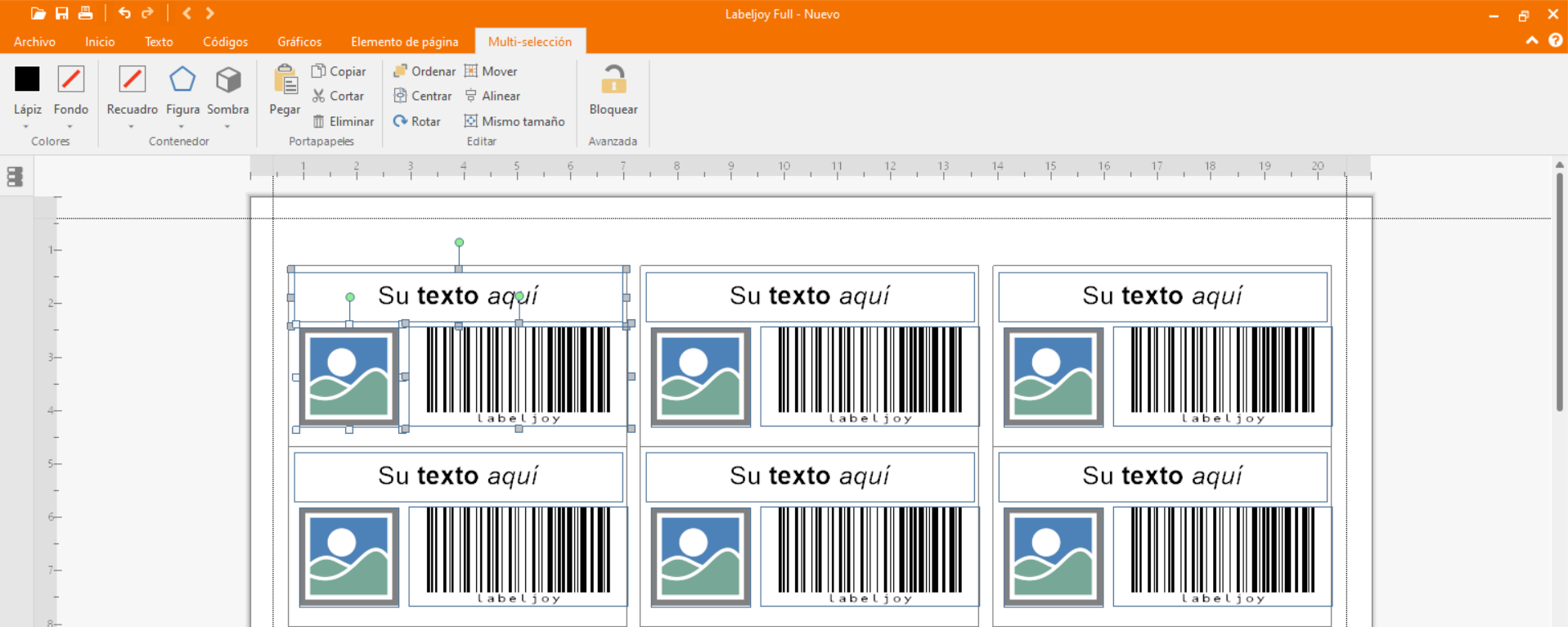Click the Recuadro border icon
This screenshot has height=627, width=1568.
point(132,79)
